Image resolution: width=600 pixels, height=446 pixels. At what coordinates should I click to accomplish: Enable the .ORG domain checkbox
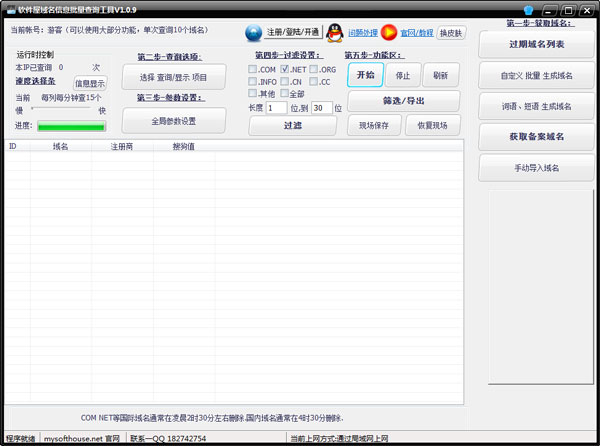coord(314,69)
